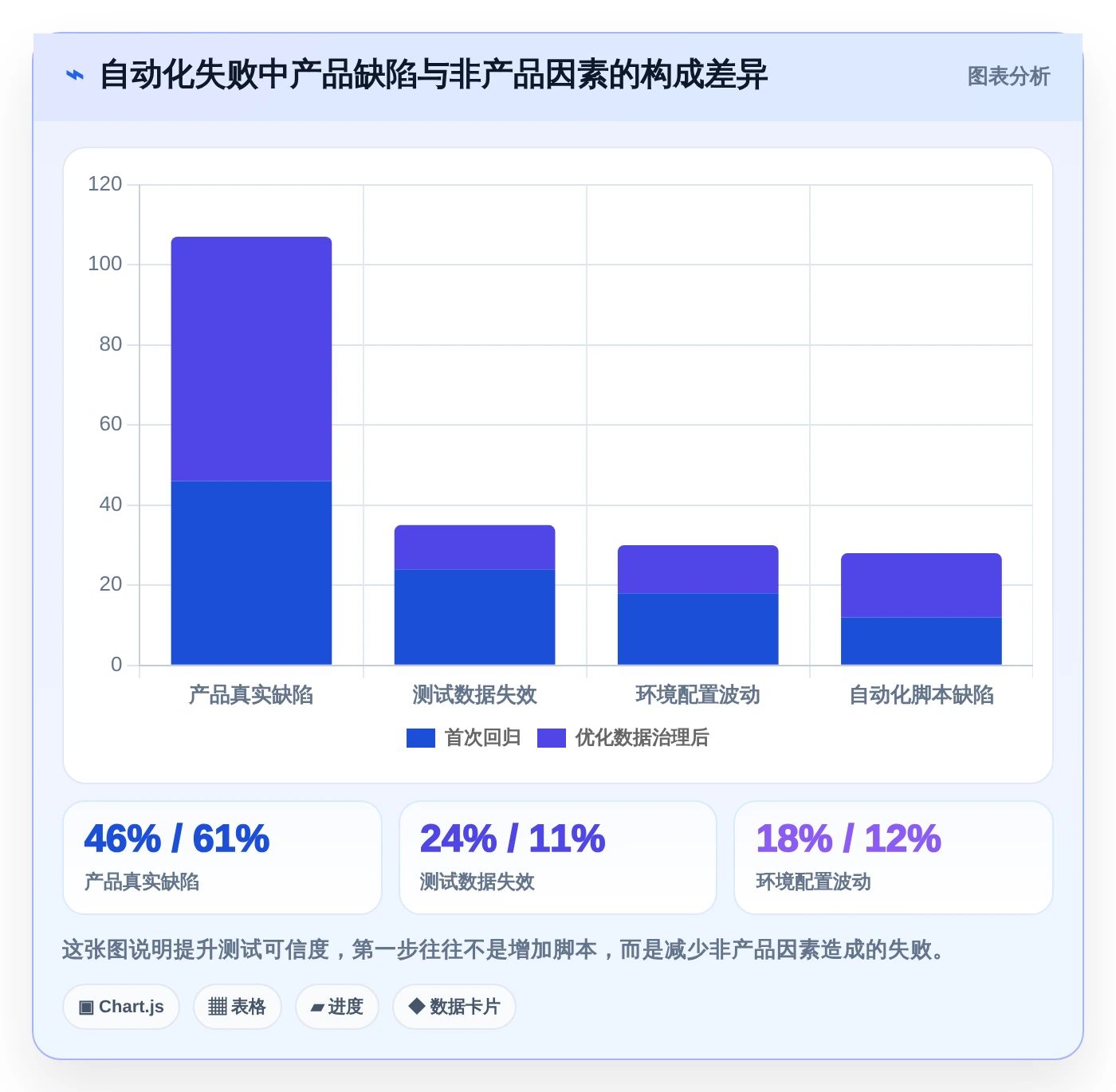Open the 18% / 12% 环境配置波动 card
Image resolution: width=1116 pixels, height=1092 pixels.
[894, 858]
